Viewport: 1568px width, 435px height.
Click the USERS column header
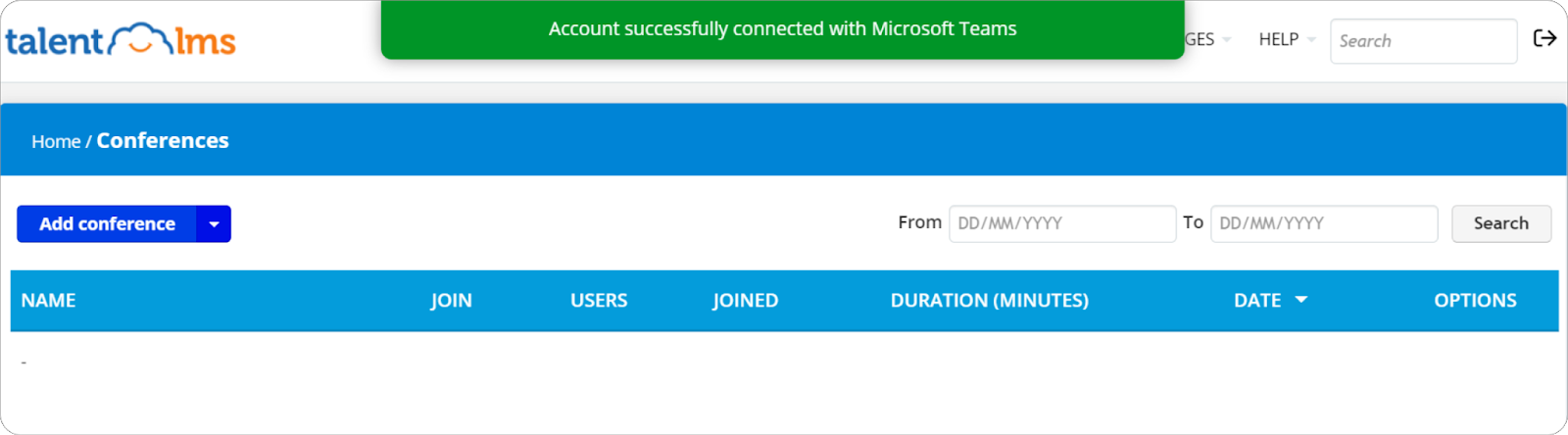tap(599, 301)
